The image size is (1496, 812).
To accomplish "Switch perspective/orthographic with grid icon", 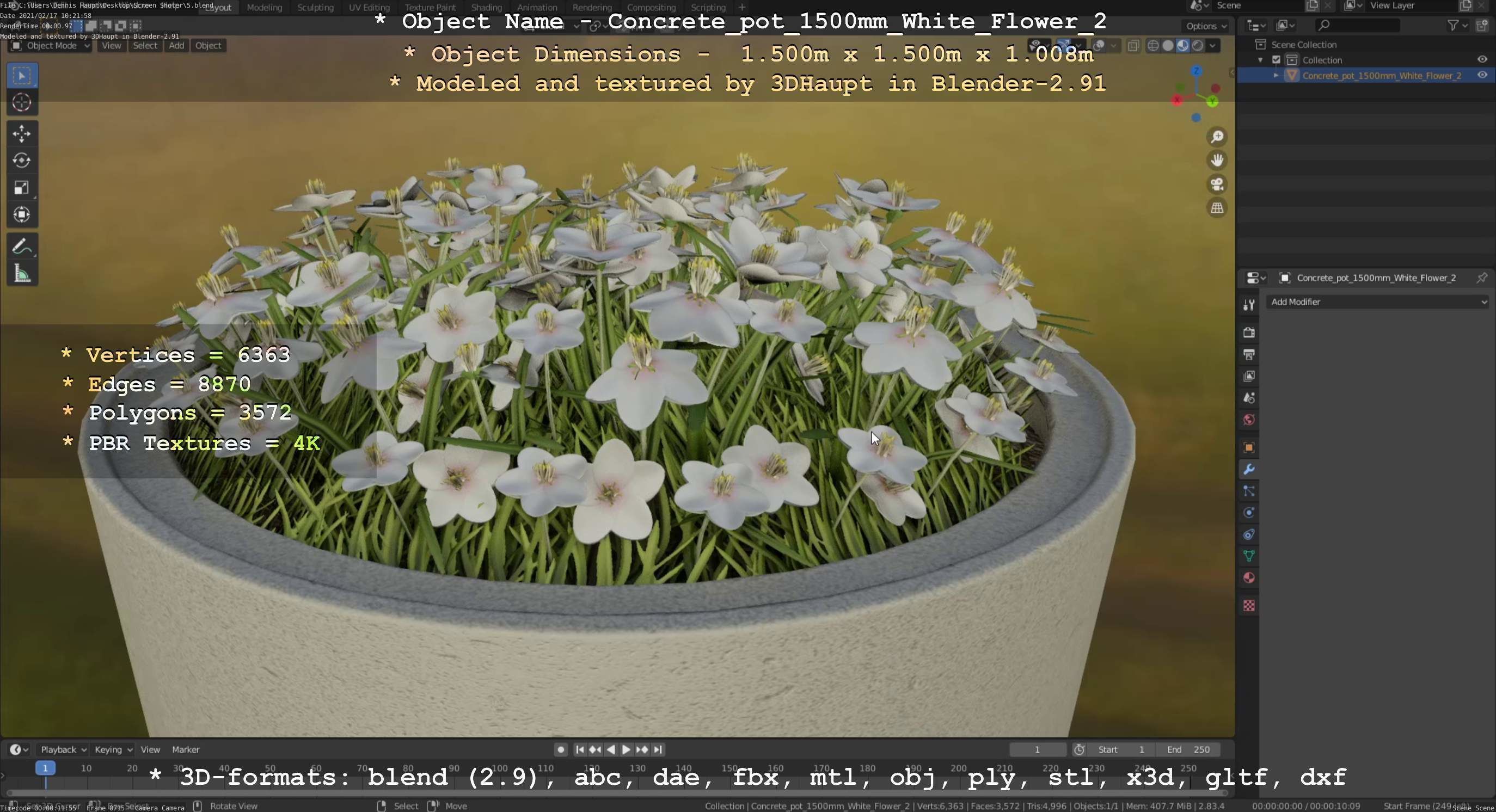I will [x=1217, y=208].
